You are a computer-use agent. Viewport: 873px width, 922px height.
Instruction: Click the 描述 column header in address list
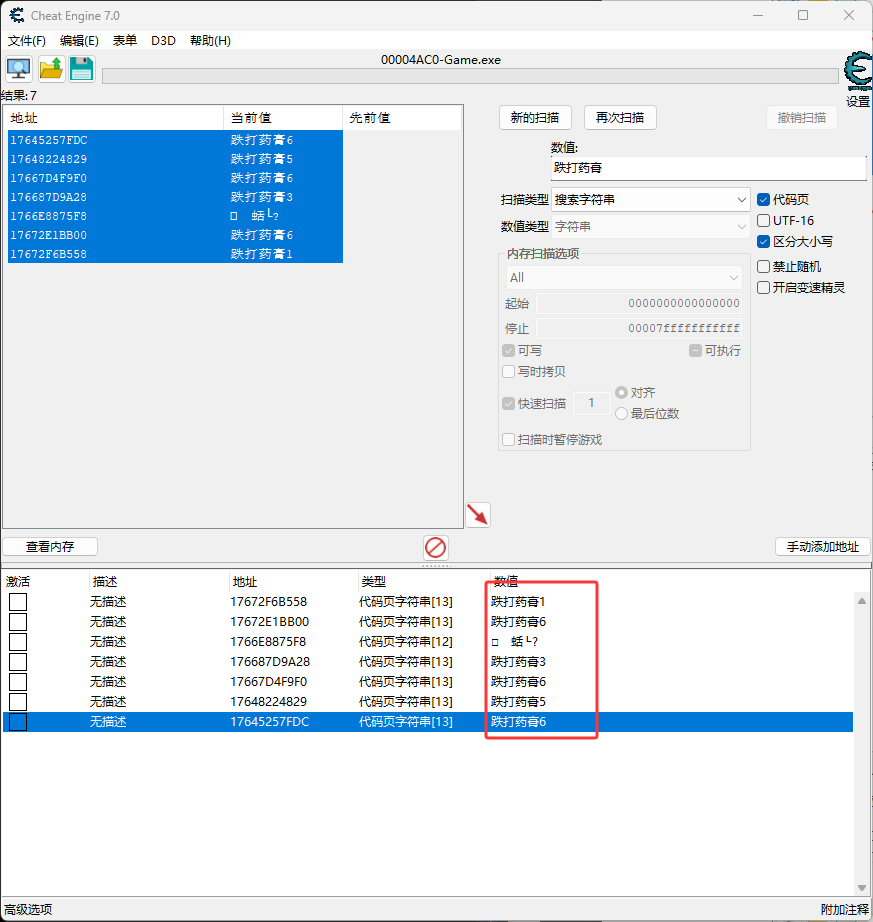click(x=159, y=582)
